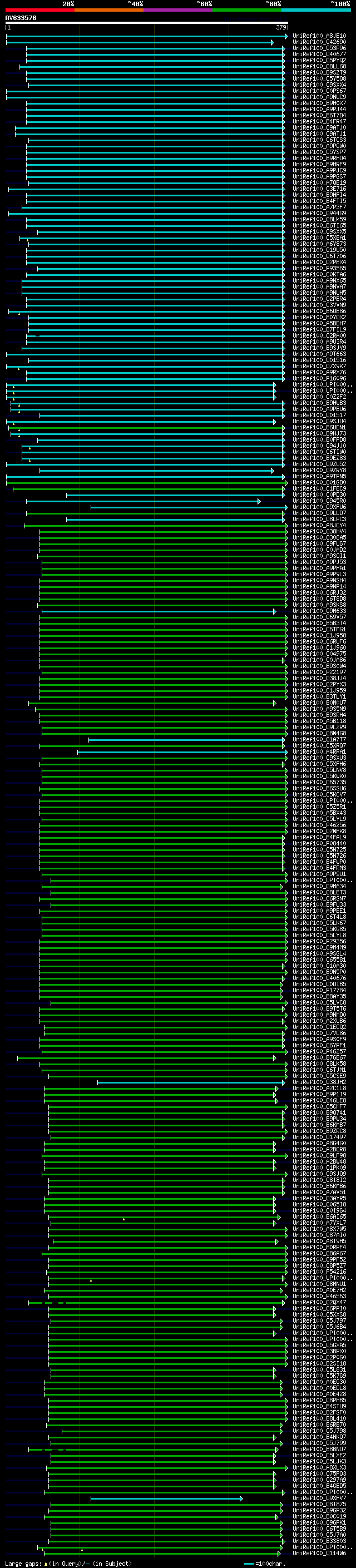
Task: Select label UniRef100_A6Y873
Action: [x=319, y=244]
